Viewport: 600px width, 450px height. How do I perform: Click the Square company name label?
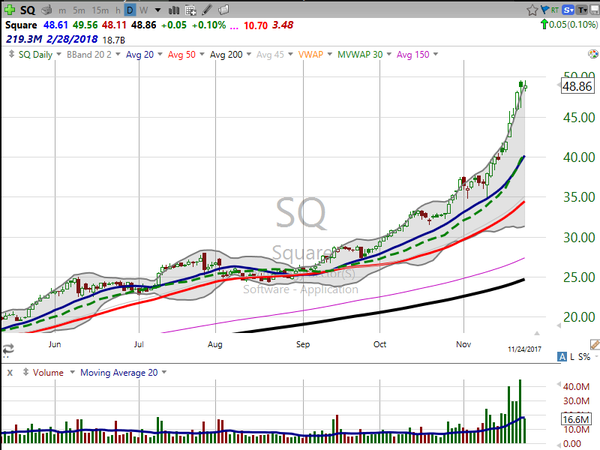(21, 25)
